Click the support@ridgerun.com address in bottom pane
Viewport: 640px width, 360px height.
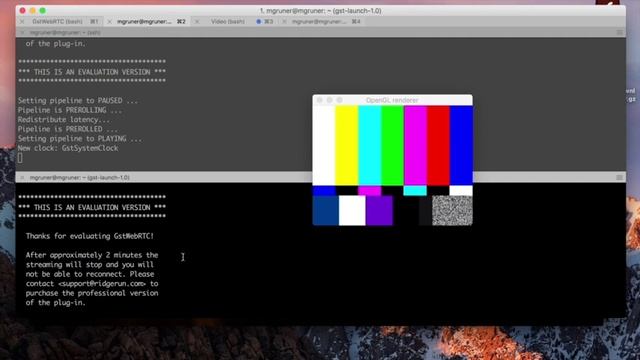(x=102, y=284)
